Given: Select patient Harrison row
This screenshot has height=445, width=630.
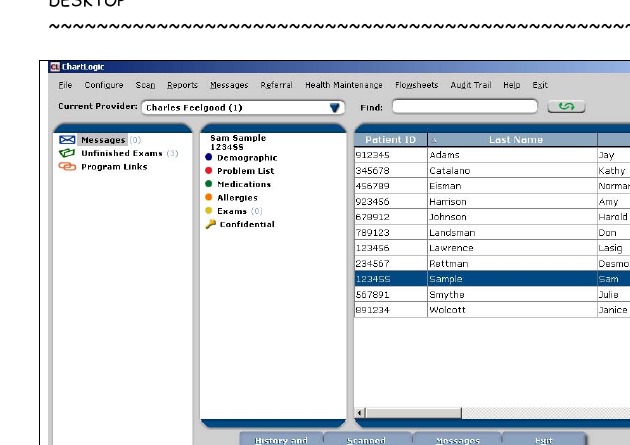Looking at the screenshot, I should click(x=492, y=202).
